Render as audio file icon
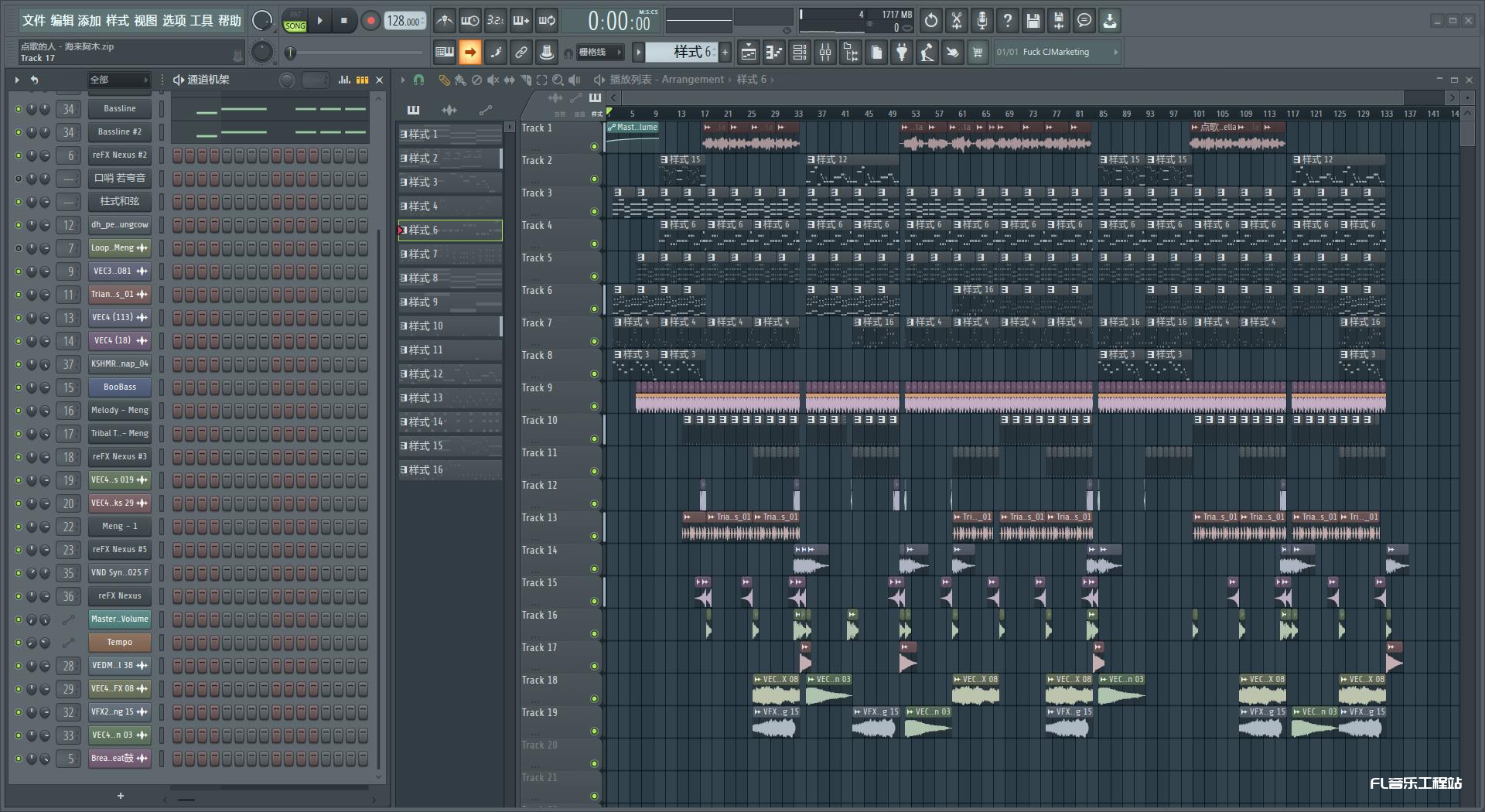 tap(1059, 21)
